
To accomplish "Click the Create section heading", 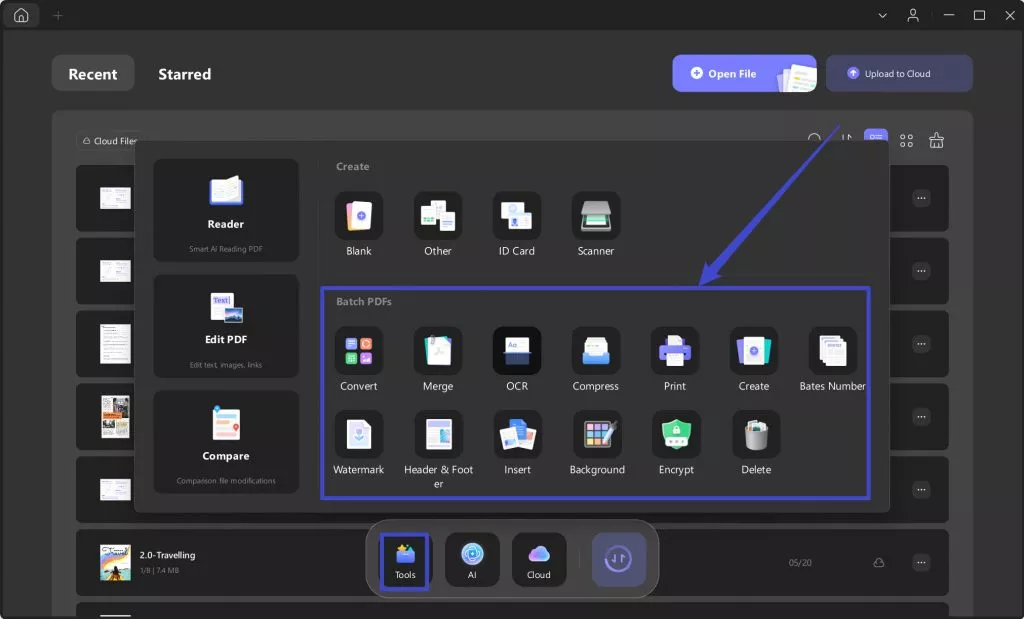I will 353,167.
